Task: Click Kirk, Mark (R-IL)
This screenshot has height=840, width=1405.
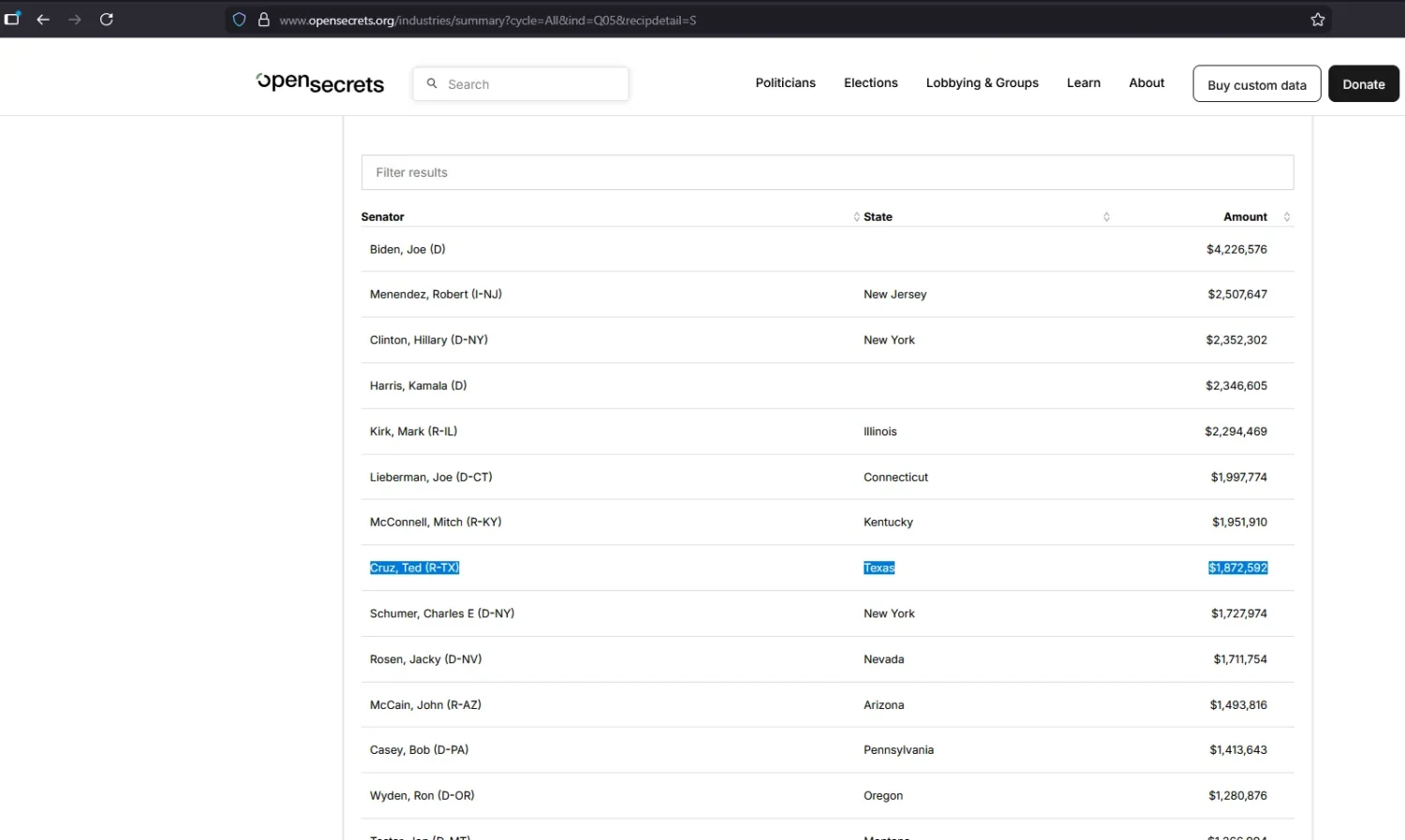Action: point(413,432)
